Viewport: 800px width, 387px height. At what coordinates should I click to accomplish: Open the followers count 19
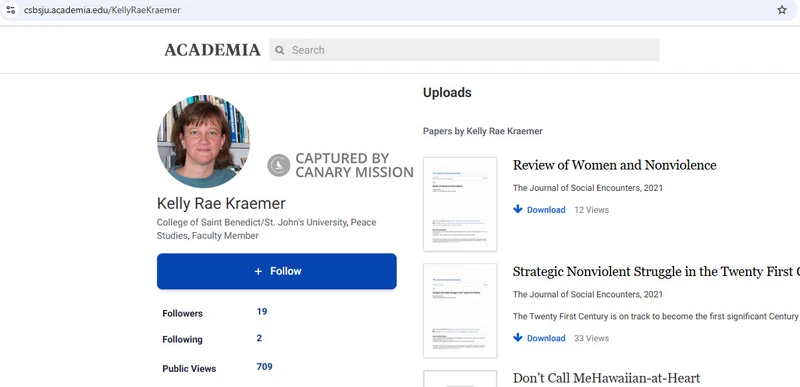click(262, 312)
